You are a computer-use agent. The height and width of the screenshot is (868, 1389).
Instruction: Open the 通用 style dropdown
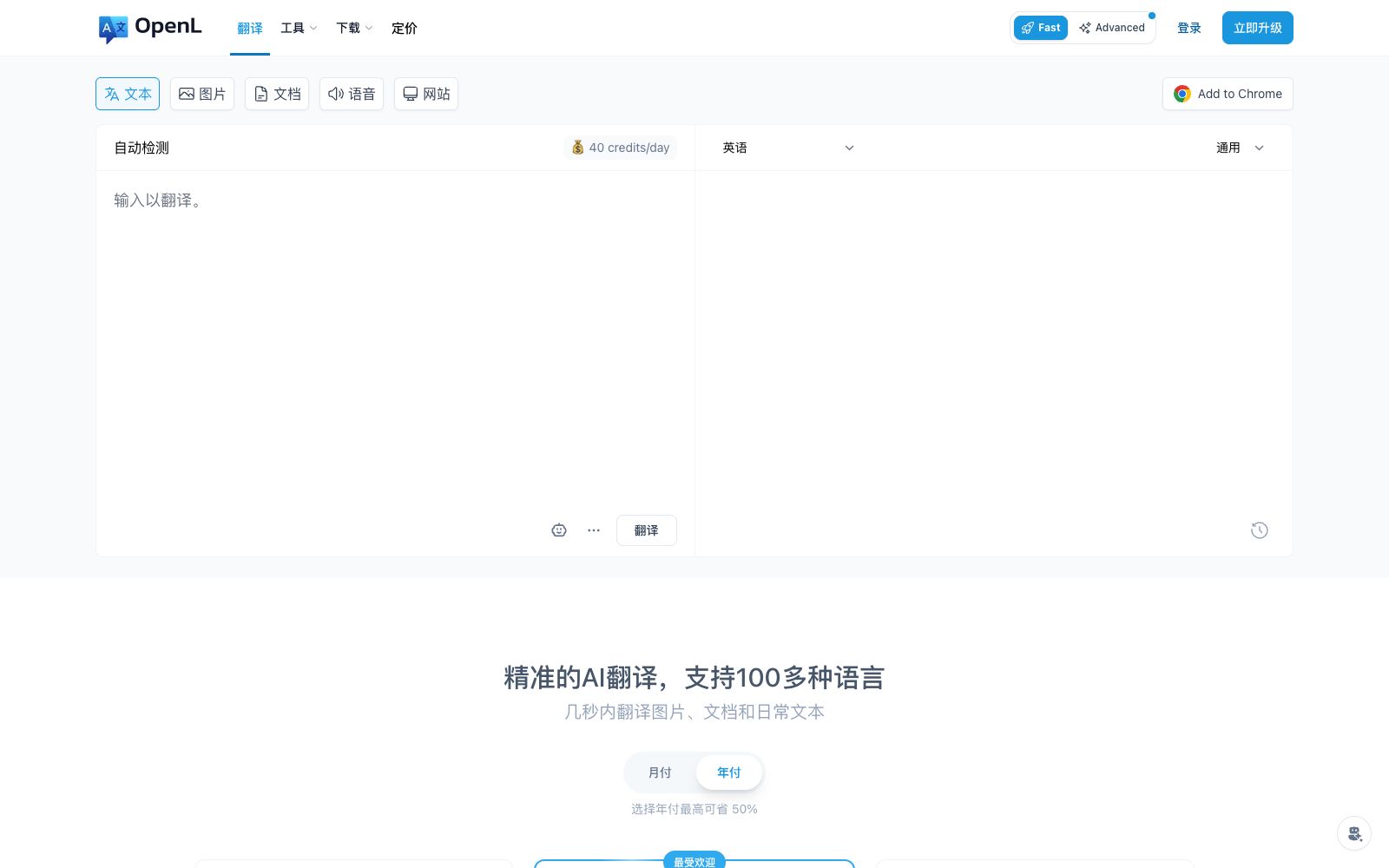(x=1240, y=148)
